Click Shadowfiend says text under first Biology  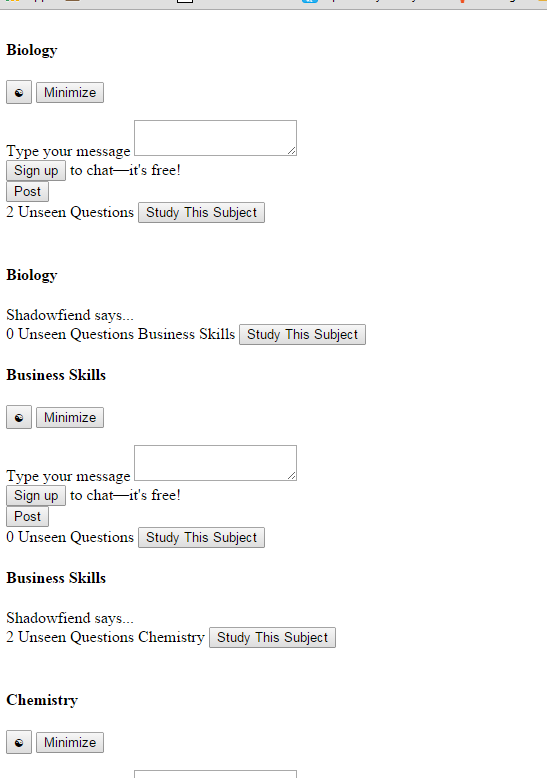[x=70, y=315]
